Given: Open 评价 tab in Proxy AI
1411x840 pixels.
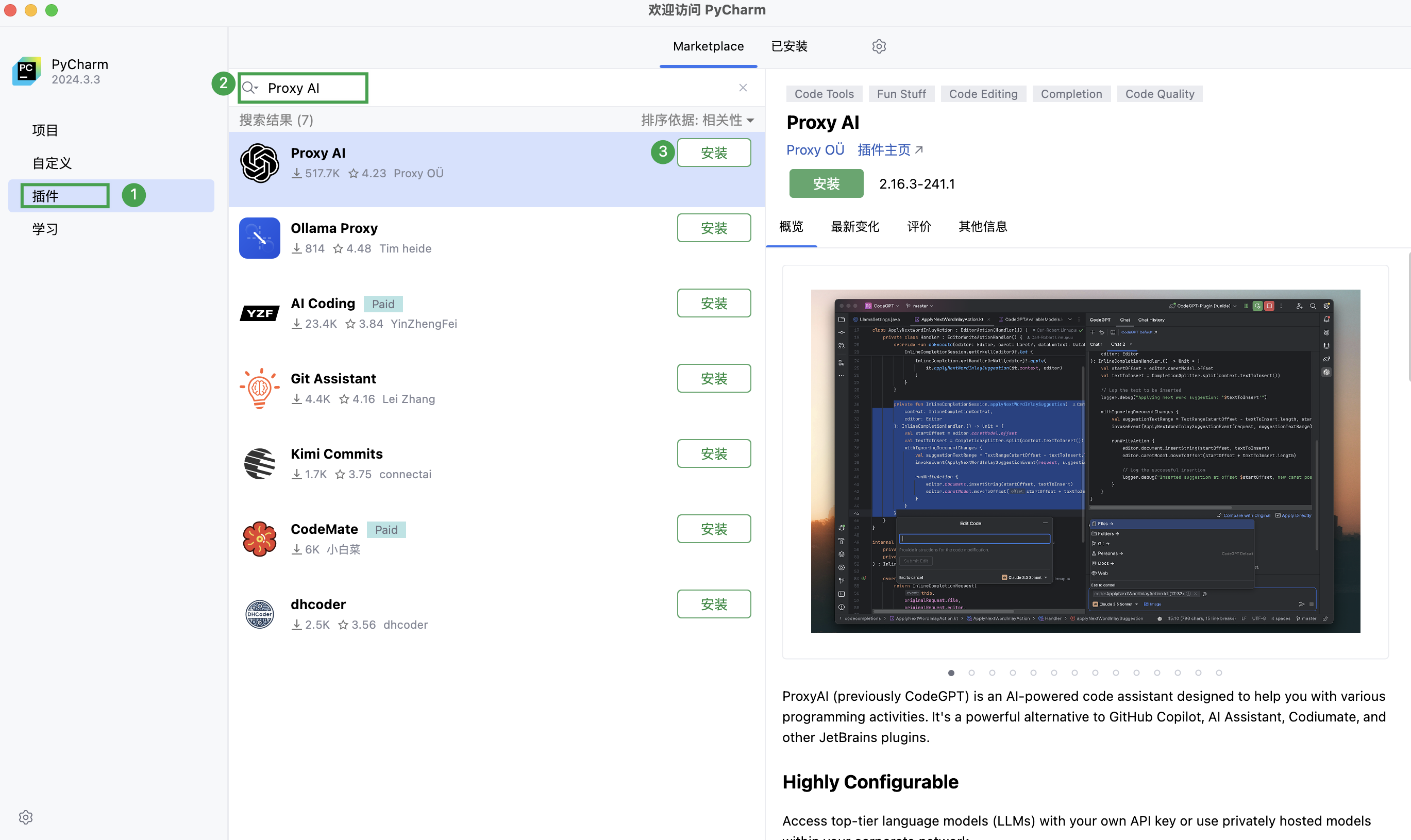Looking at the screenshot, I should [917, 226].
